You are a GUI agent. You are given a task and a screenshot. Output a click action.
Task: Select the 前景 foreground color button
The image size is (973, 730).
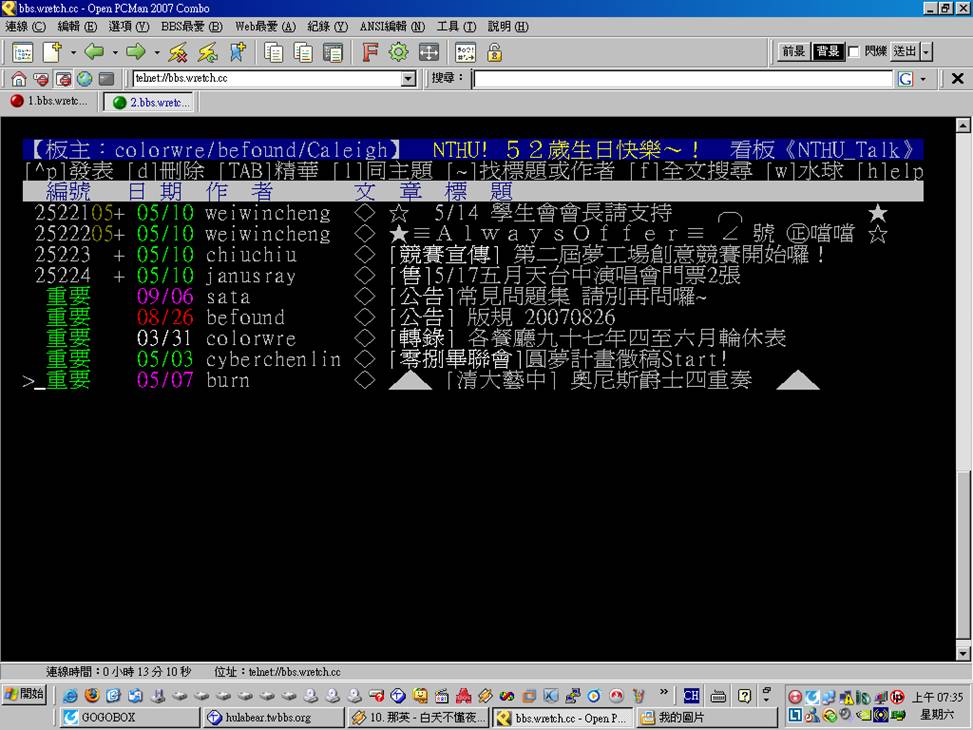tap(794, 52)
